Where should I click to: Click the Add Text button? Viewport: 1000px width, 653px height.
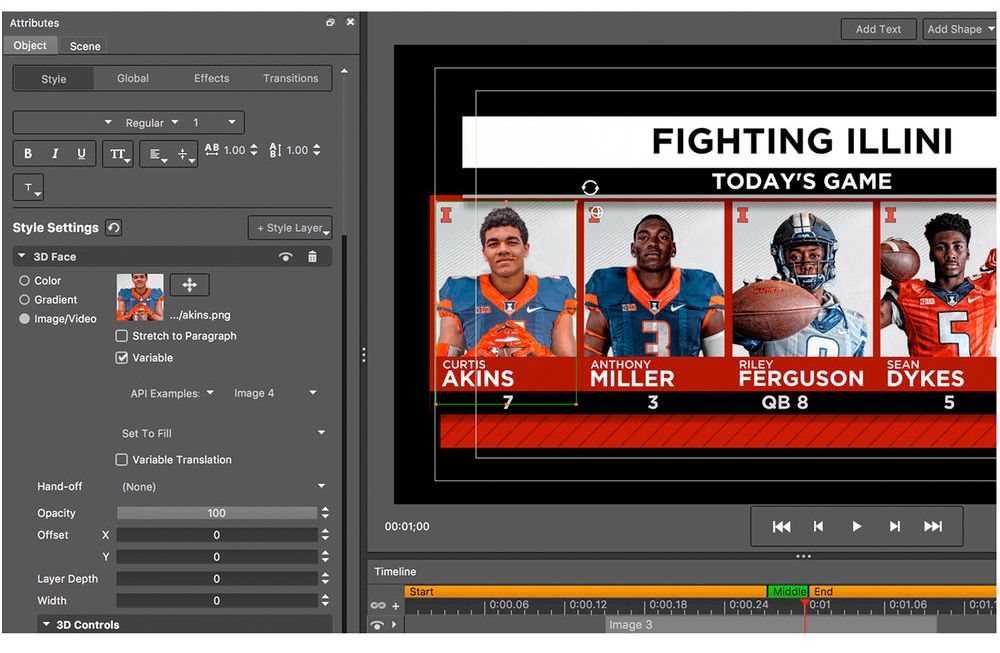878,29
